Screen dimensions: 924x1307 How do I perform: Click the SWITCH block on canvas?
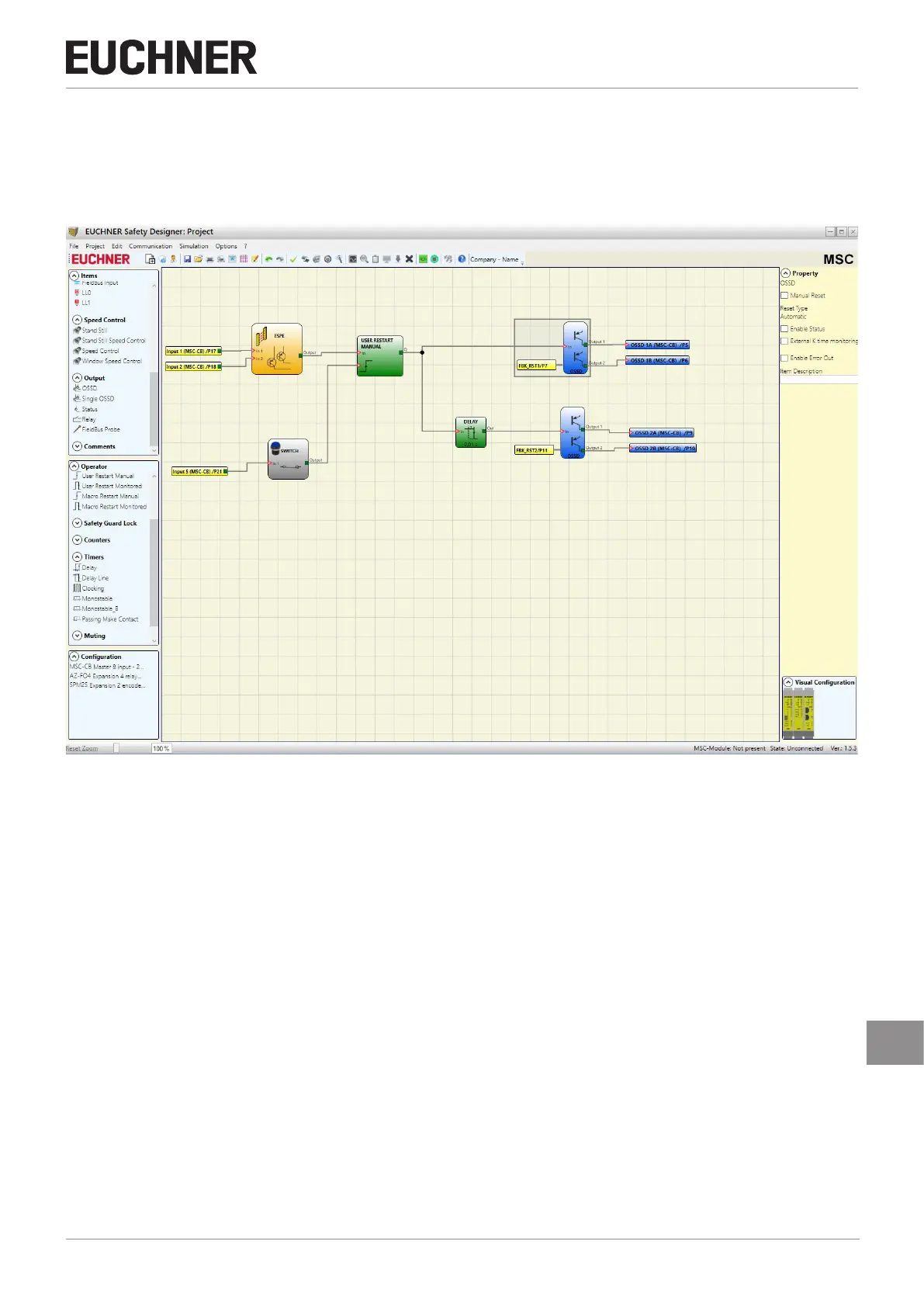click(288, 459)
